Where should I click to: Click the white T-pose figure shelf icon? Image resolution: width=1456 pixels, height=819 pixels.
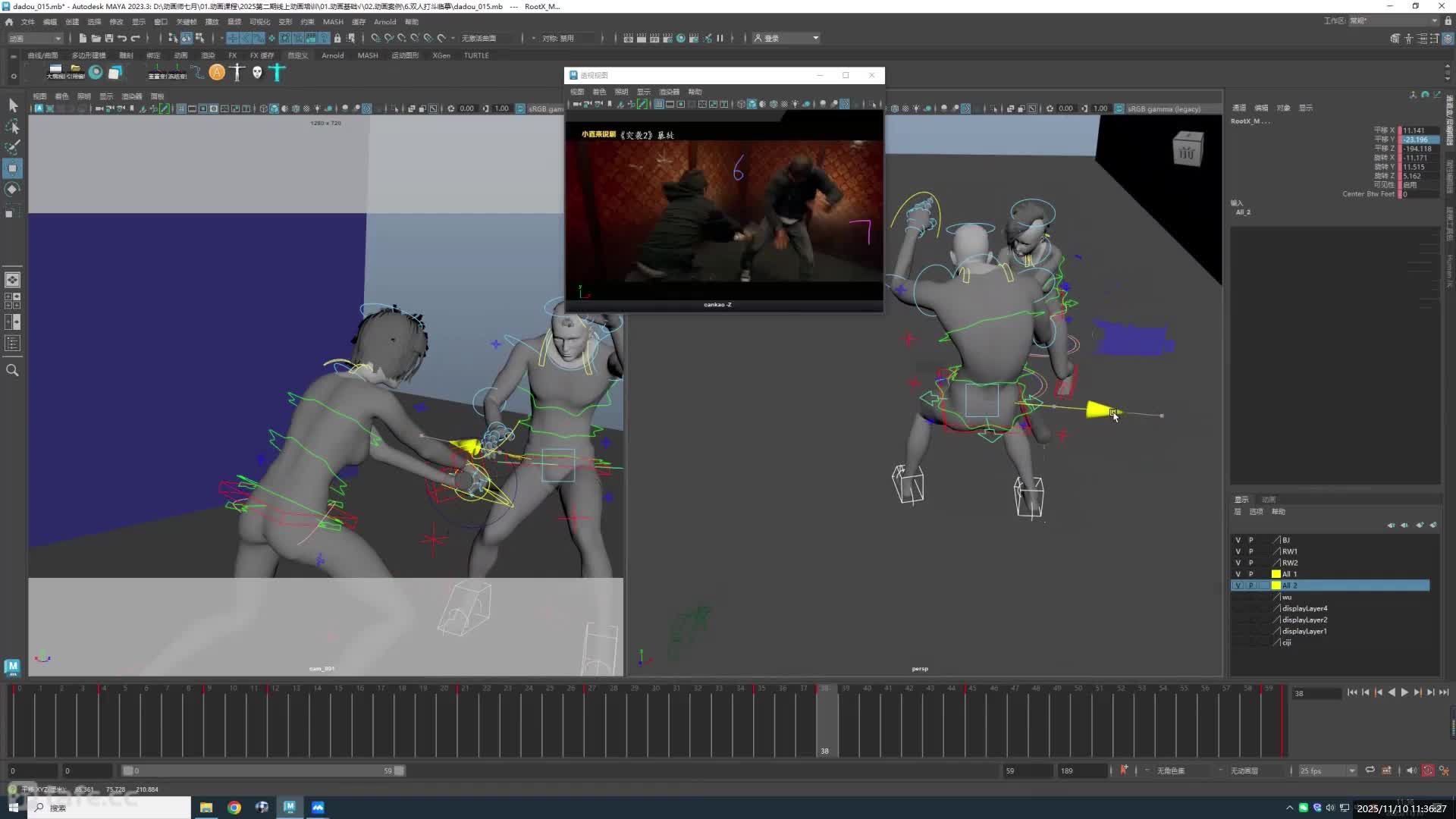[237, 72]
